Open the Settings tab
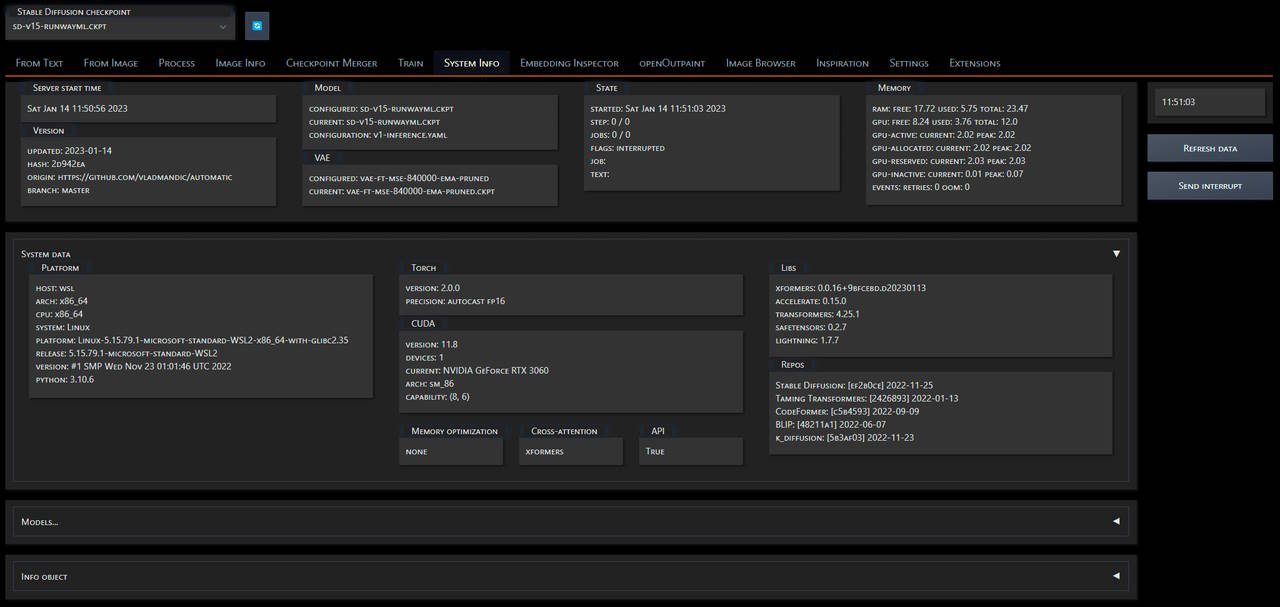Screen dimensions: 1280x607 coord(908,62)
